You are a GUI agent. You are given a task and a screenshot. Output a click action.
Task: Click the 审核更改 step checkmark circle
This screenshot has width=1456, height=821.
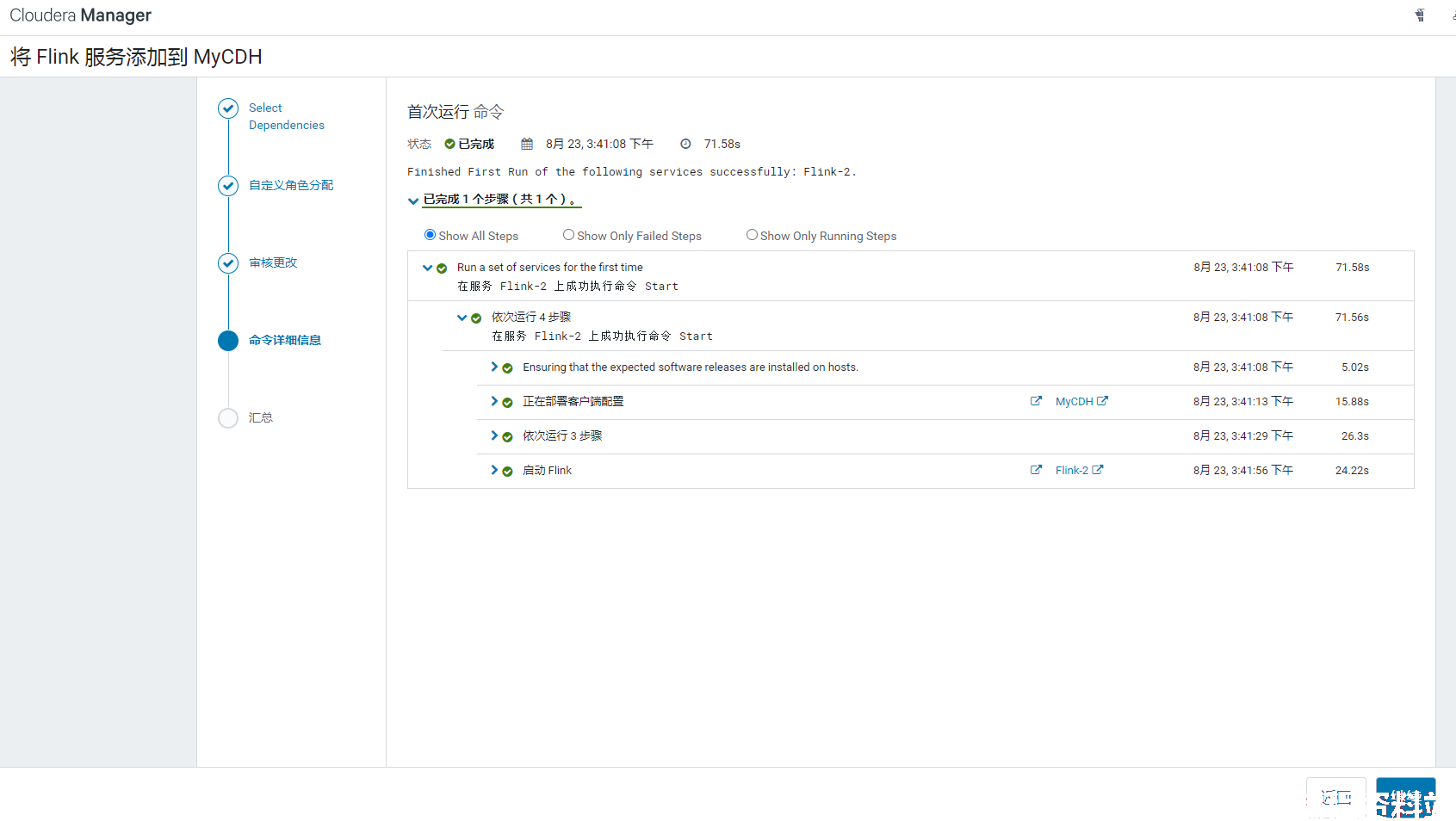[228, 263]
